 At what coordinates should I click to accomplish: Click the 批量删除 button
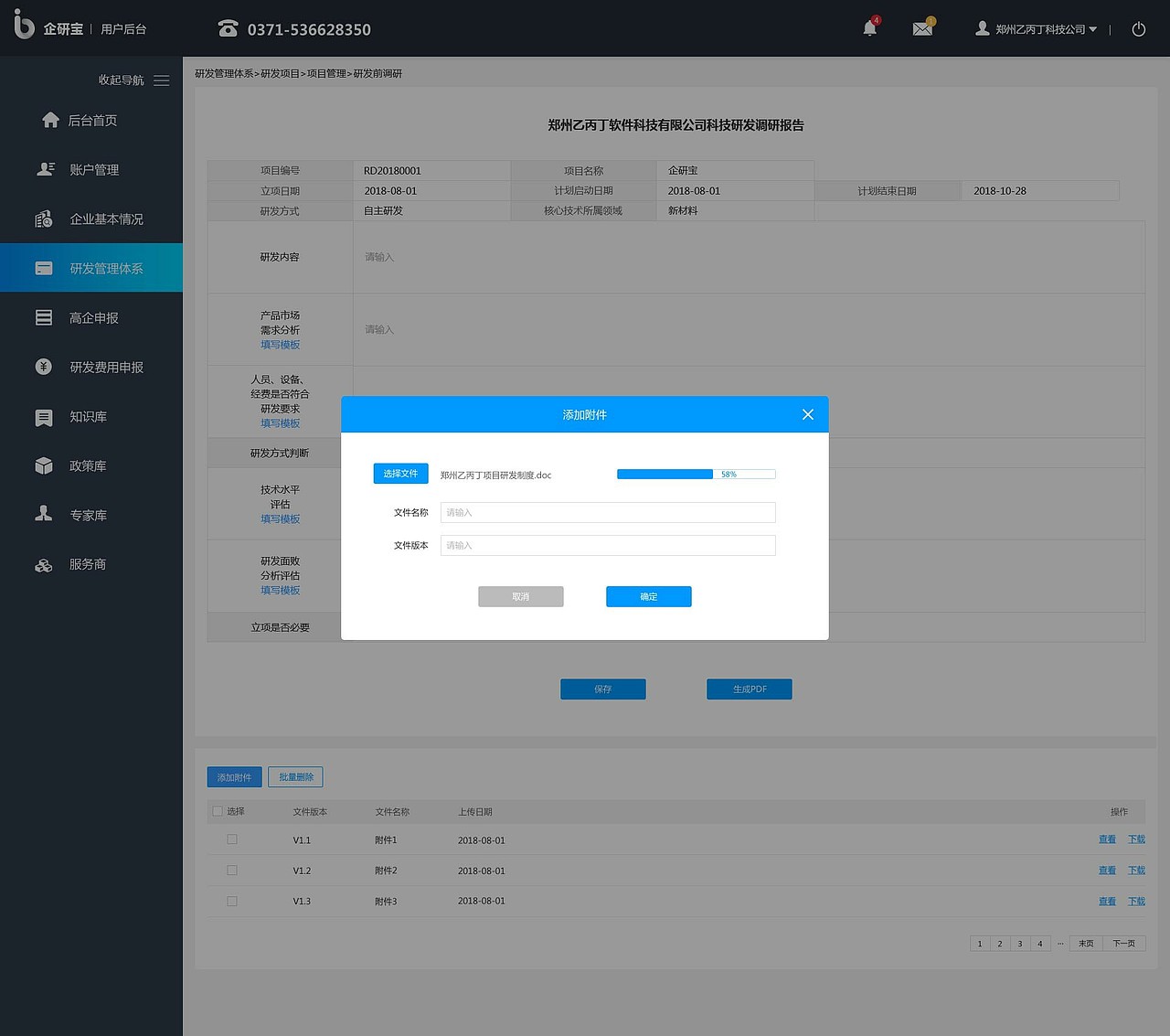click(296, 777)
